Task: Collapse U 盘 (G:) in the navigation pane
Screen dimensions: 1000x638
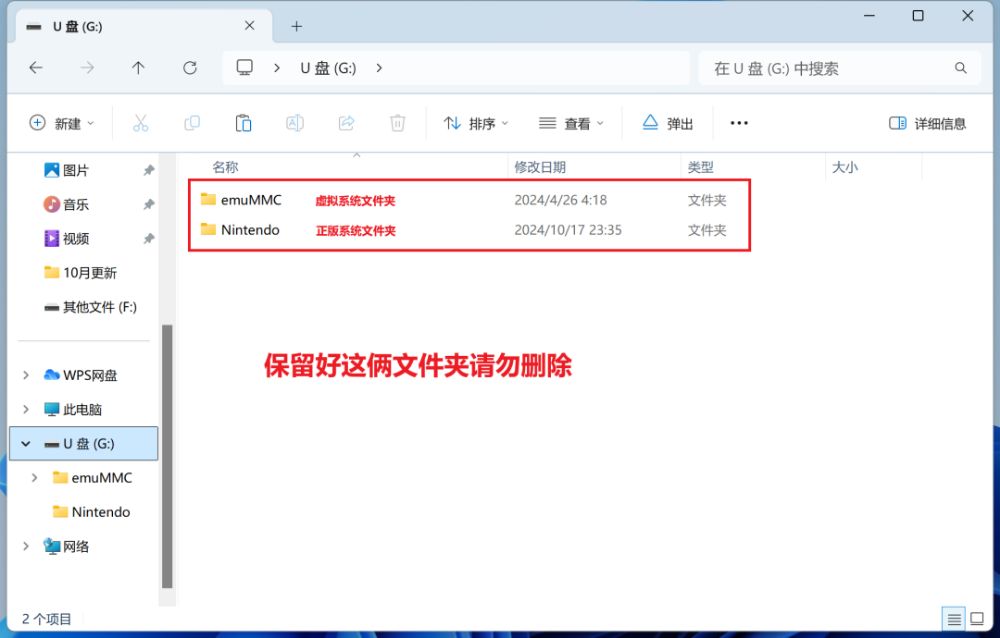Action: (x=25, y=443)
